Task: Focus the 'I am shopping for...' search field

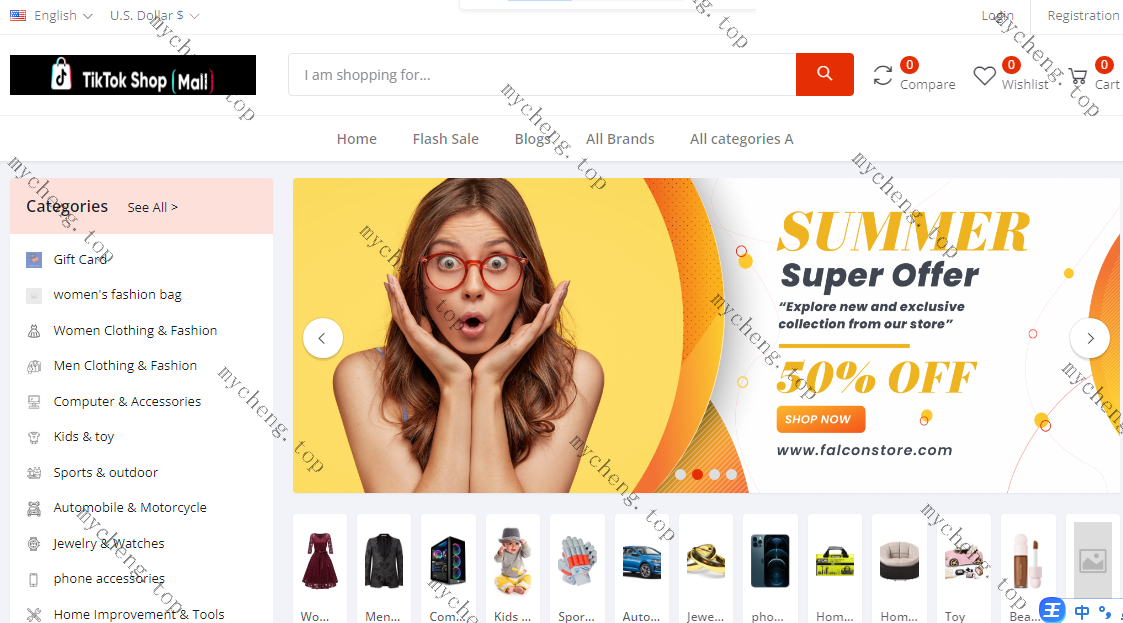Action: pos(542,74)
